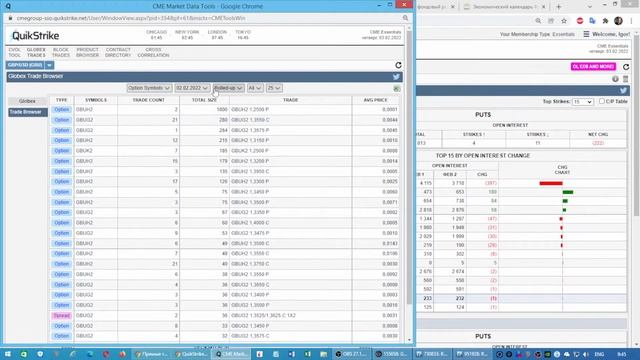The height and width of the screenshot is (360, 640).
Task: Sort by AVG PRICE column header
Action: tap(376, 100)
